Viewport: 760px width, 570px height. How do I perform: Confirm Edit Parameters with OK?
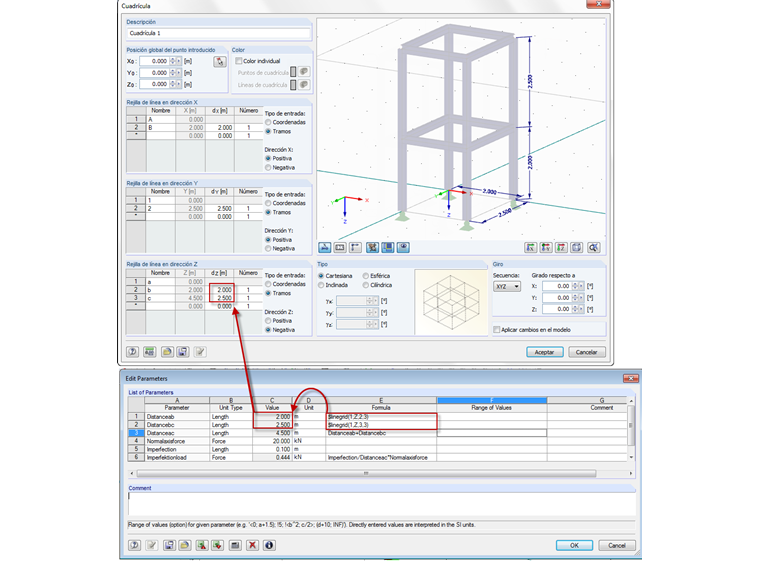(x=574, y=545)
